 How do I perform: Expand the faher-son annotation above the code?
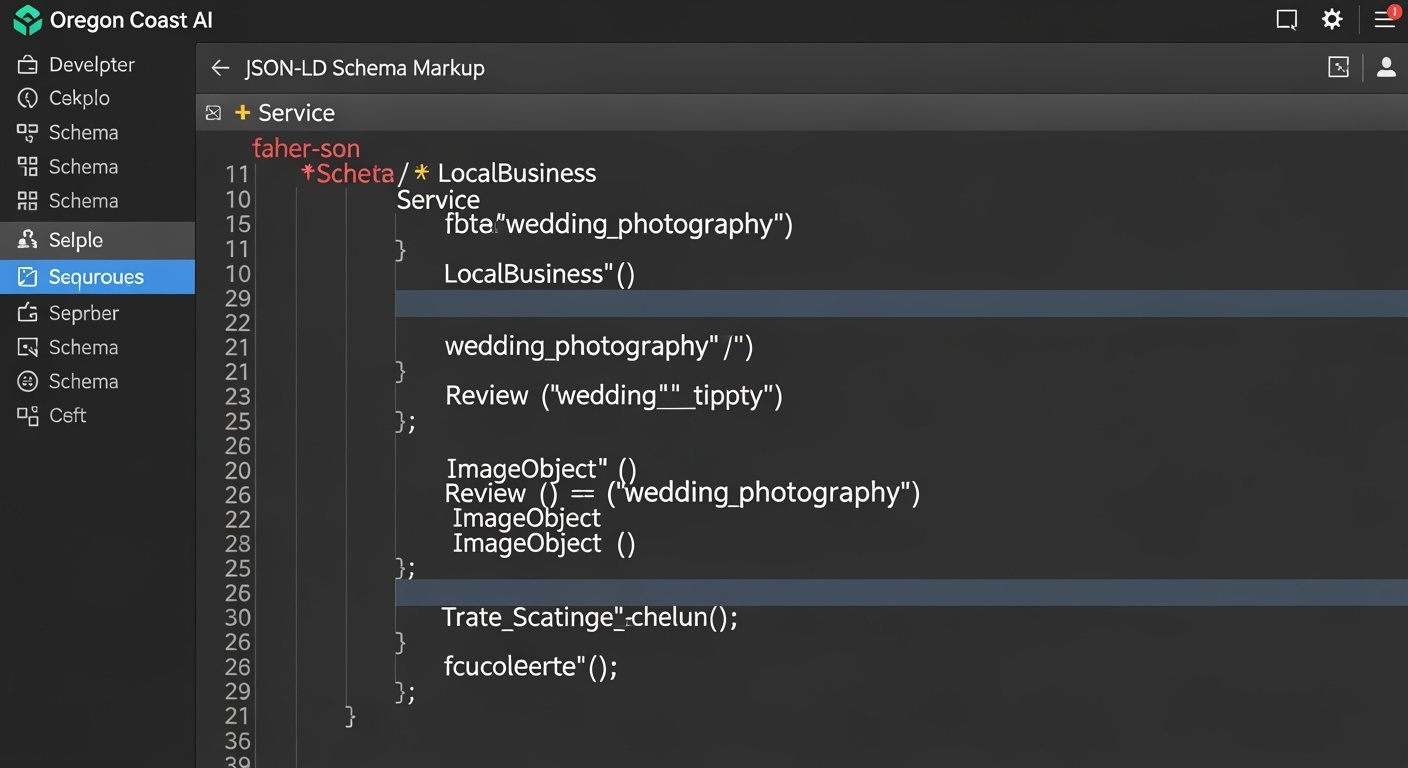pyautogui.click(x=306, y=148)
